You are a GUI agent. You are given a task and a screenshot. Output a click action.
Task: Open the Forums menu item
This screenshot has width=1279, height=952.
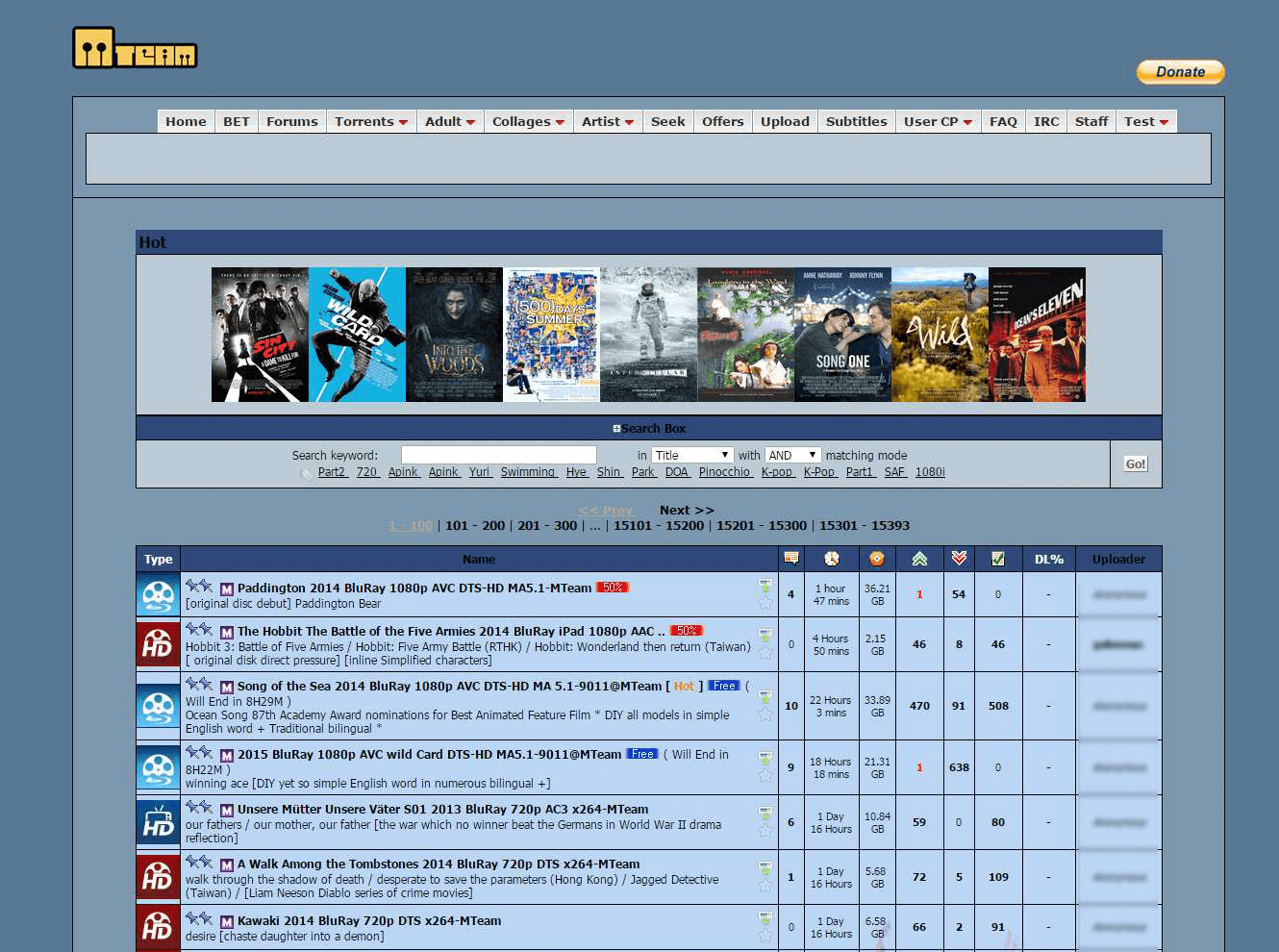tap(291, 121)
